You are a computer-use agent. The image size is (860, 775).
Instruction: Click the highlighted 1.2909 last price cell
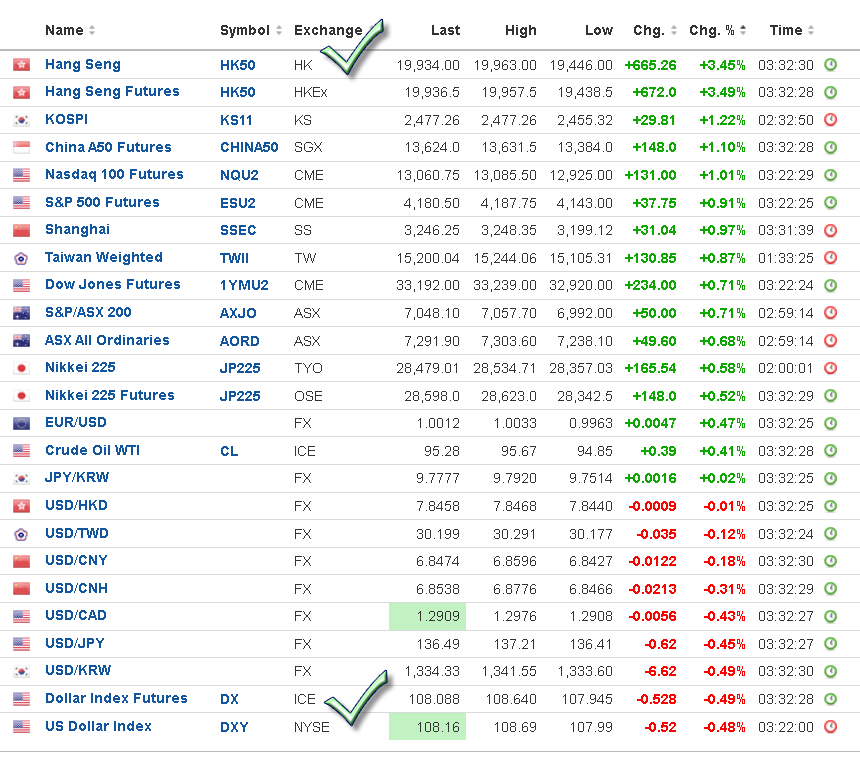point(427,616)
